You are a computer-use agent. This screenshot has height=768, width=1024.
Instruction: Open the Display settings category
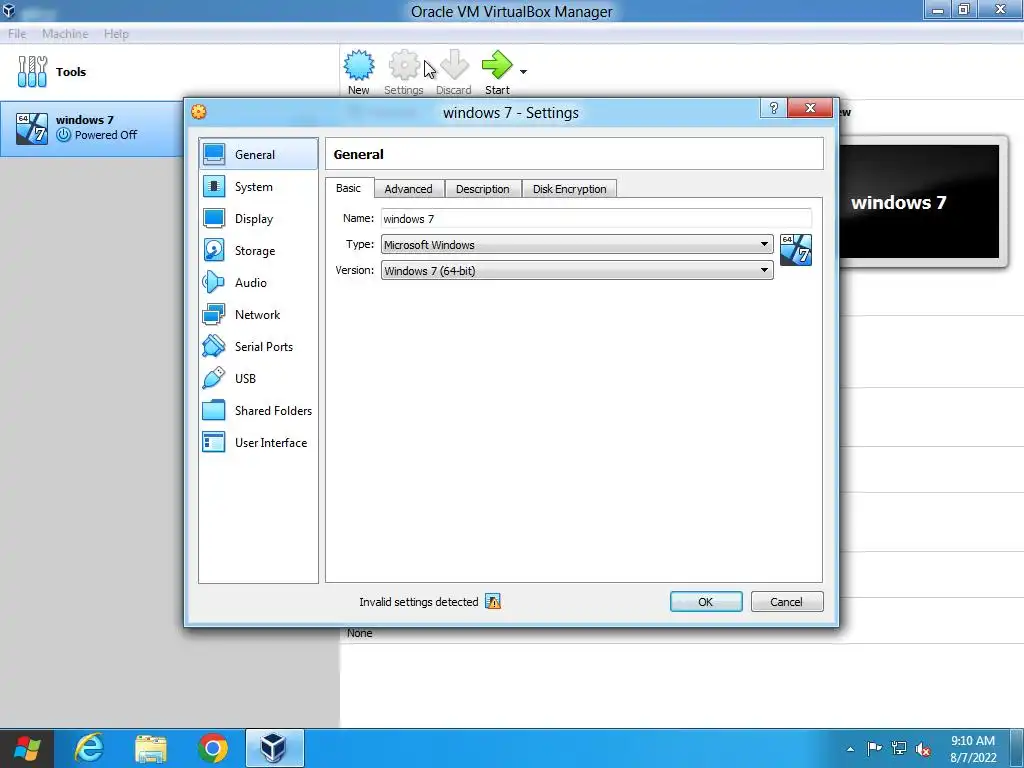point(258,219)
